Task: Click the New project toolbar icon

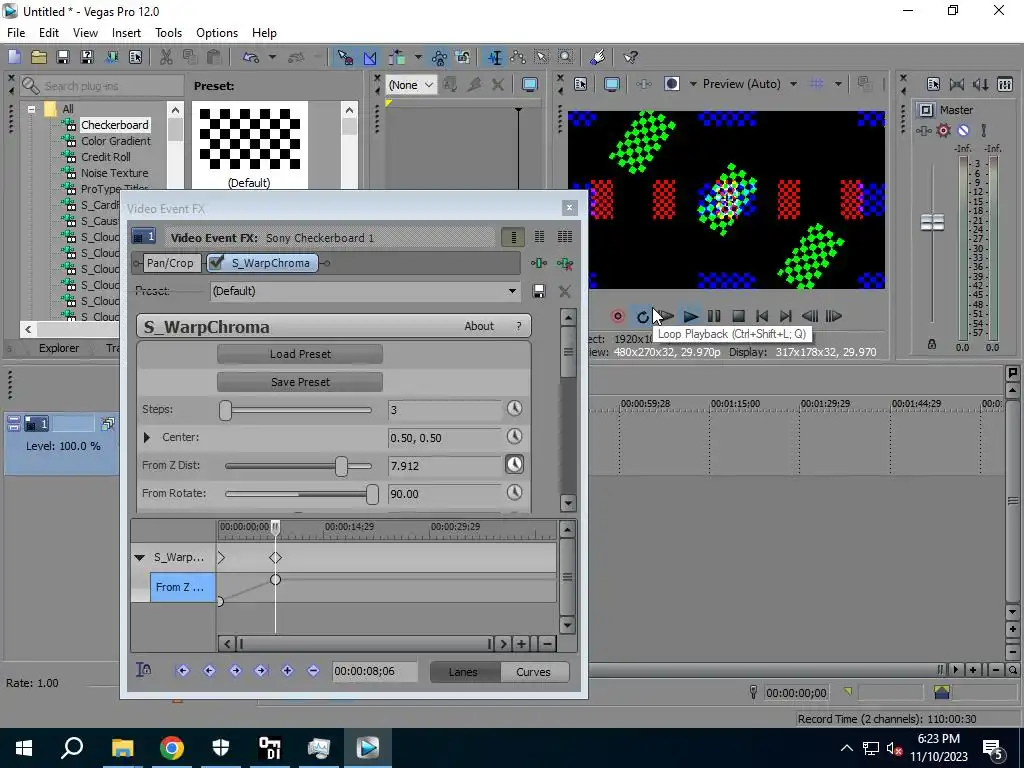Action: (x=14, y=57)
